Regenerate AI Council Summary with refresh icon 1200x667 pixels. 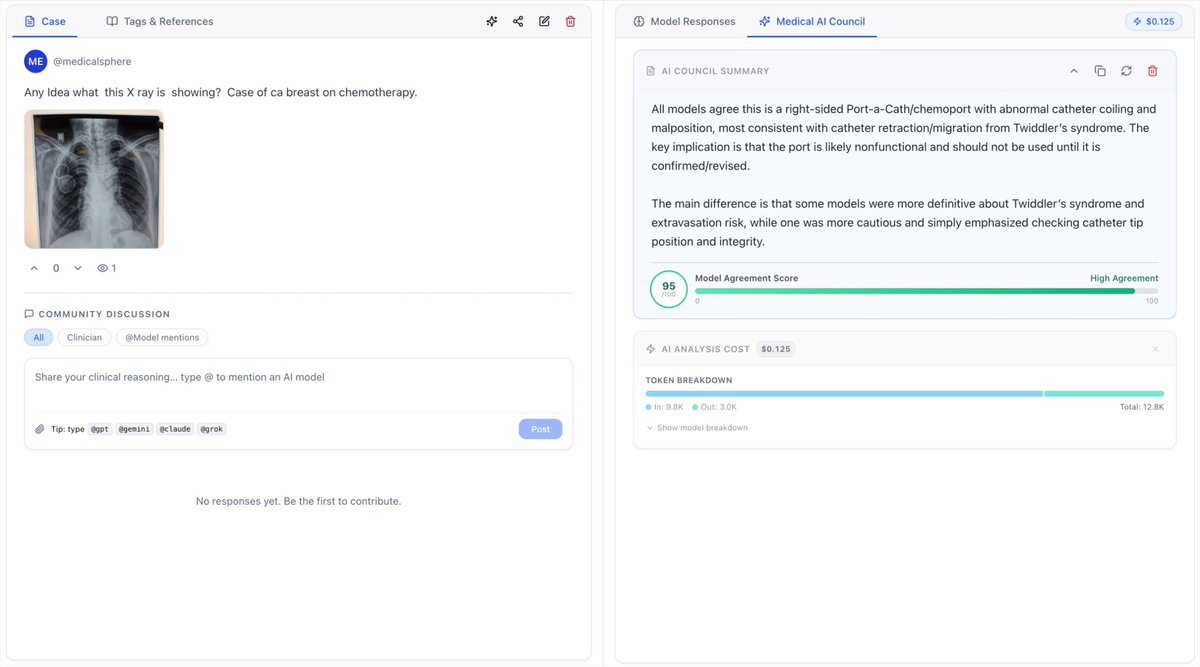coord(1126,71)
